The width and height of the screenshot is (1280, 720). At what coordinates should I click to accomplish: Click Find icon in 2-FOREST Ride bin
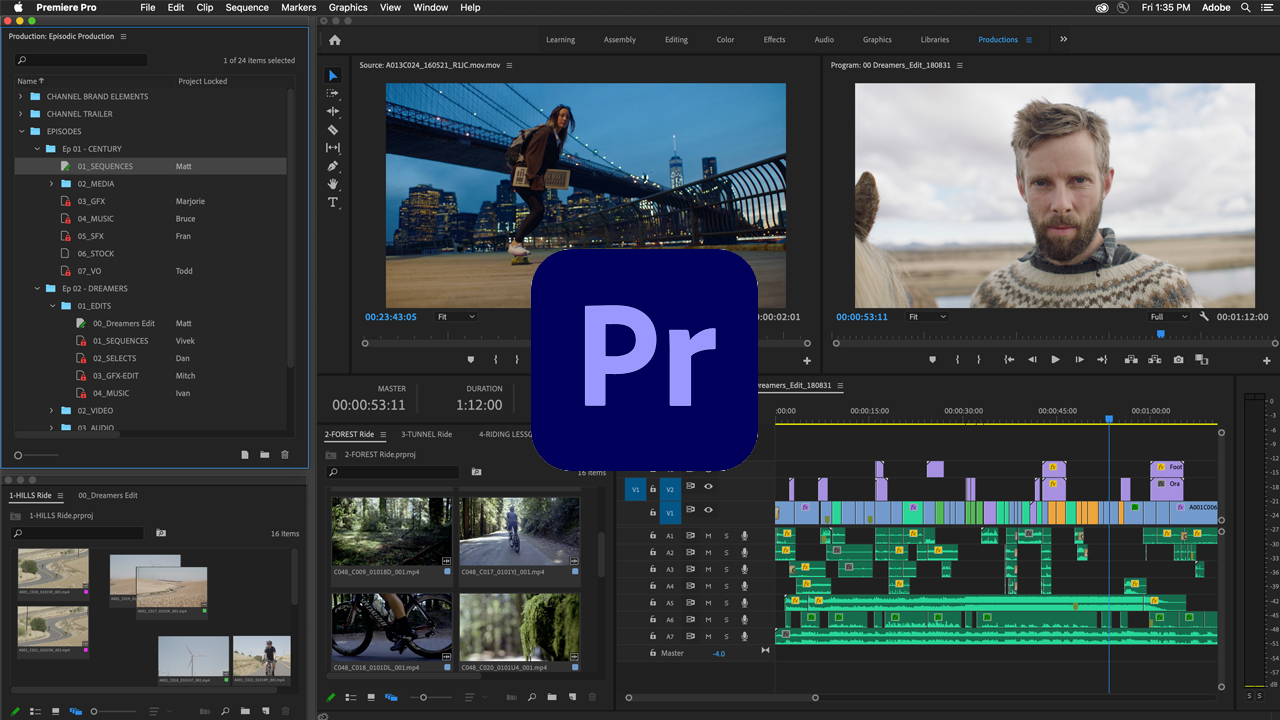coord(532,697)
